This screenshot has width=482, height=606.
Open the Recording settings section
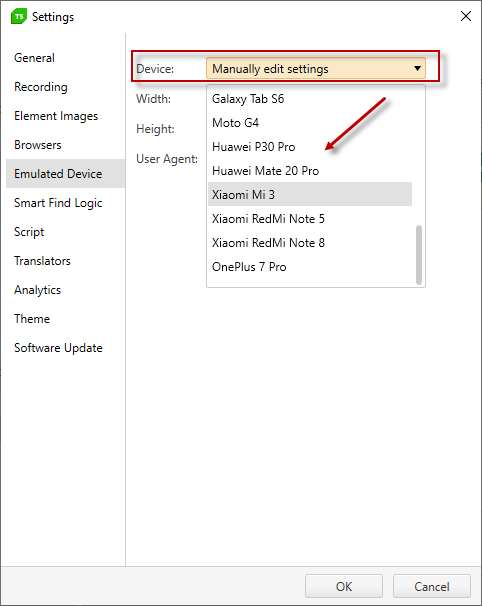click(x=65, y=87)
